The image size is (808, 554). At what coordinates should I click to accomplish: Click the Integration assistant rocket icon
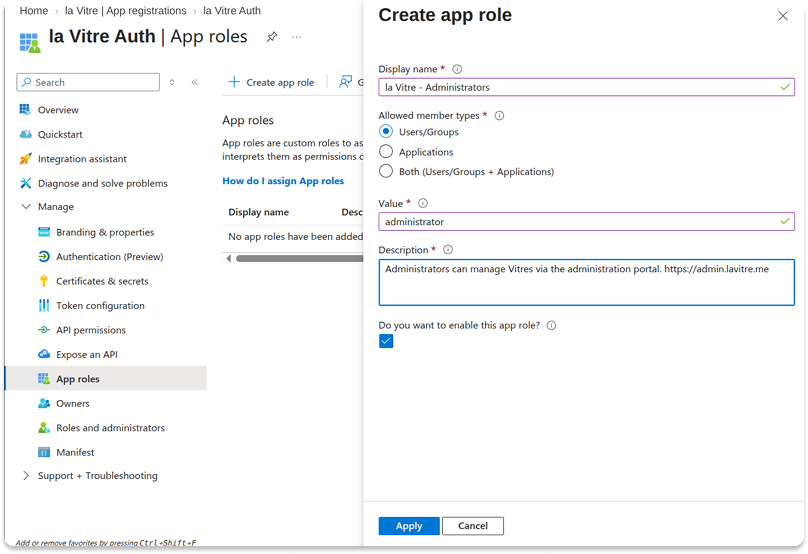(x=25, y=159)
